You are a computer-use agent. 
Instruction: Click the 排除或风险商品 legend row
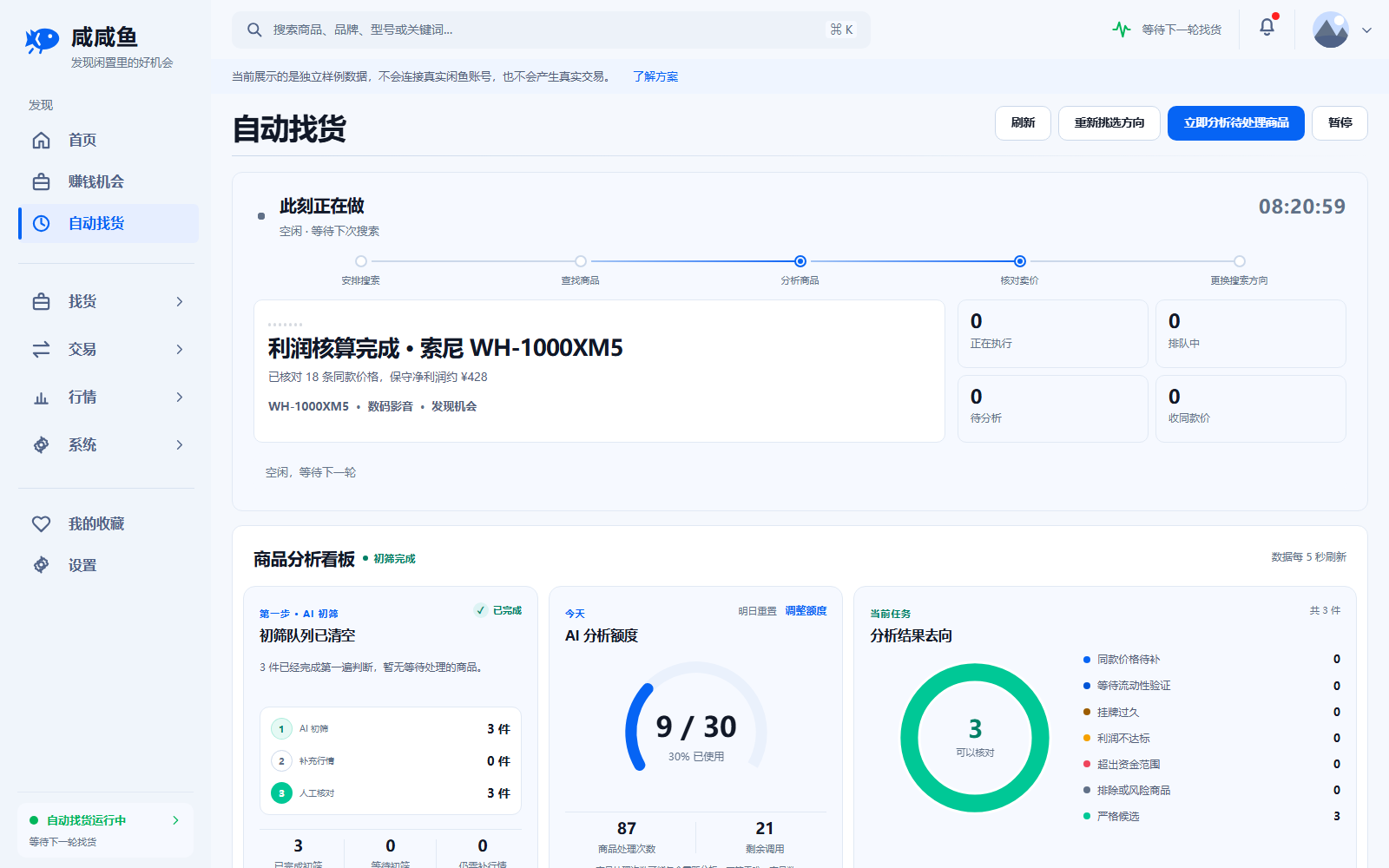click(1212, 790)
